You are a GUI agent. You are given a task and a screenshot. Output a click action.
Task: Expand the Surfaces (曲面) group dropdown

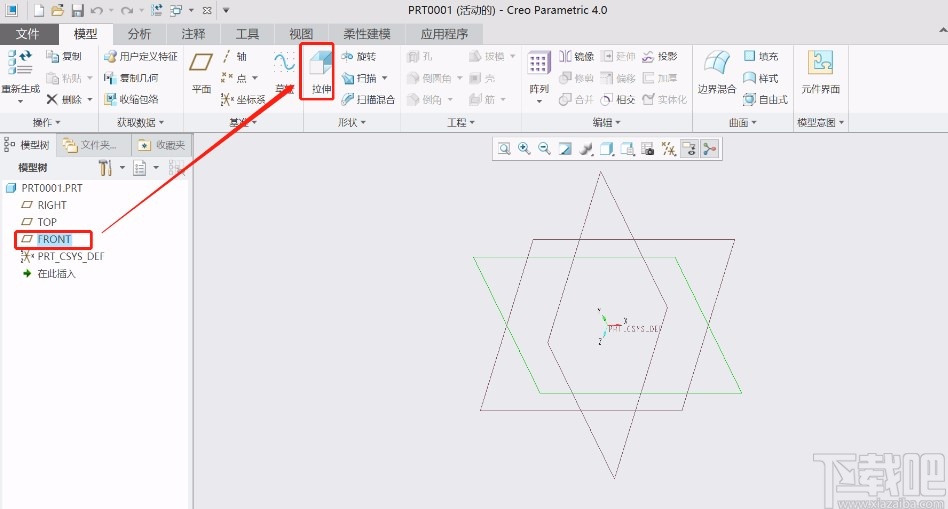(742, 123)
